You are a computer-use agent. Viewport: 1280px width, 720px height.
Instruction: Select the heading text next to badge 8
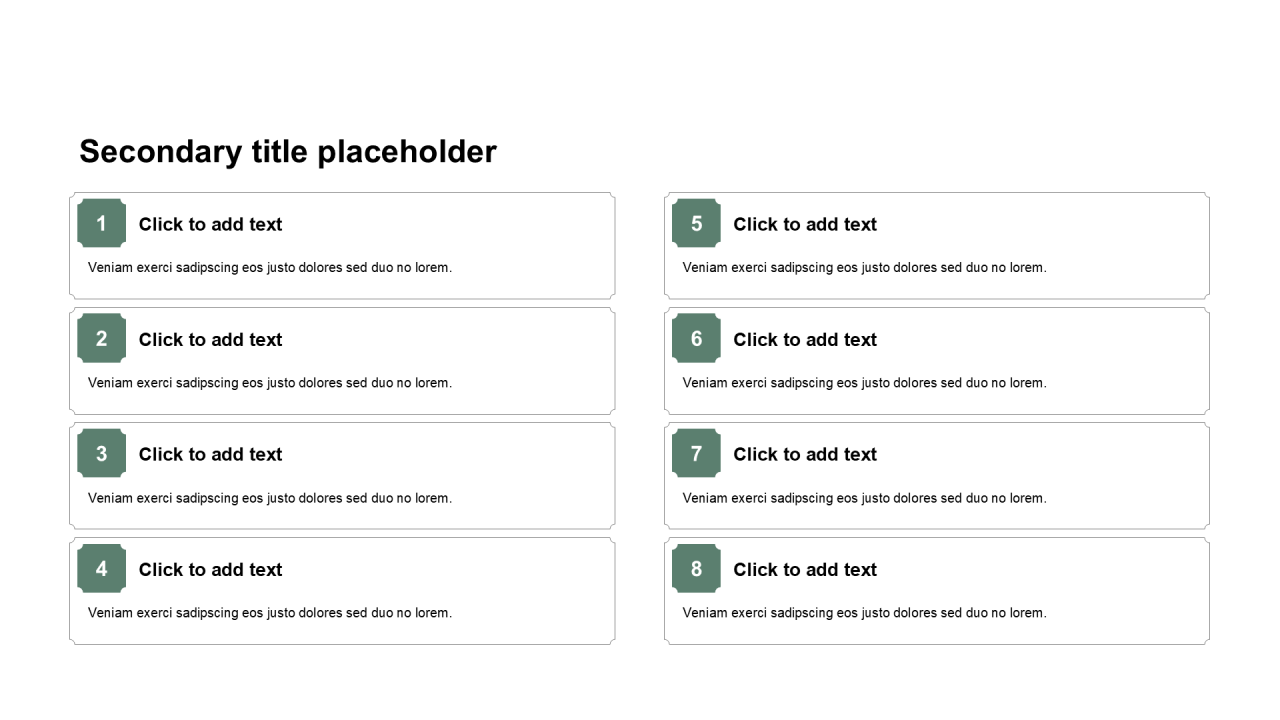(x=805, y=569)
